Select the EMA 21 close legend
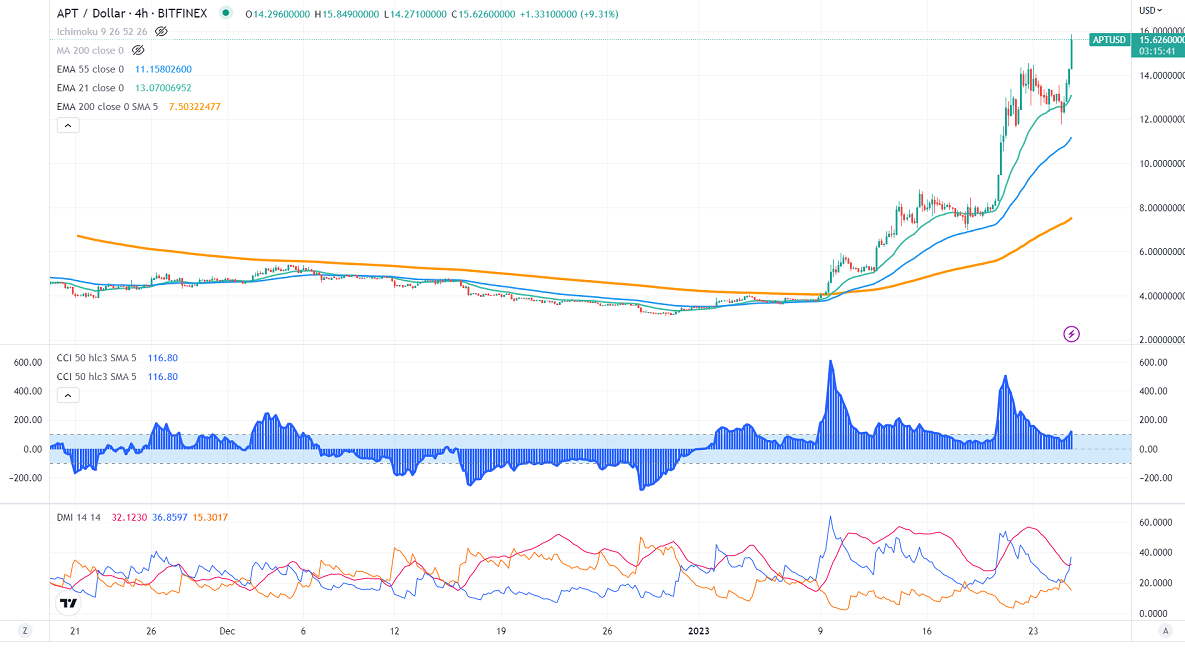 click(90, 88)
